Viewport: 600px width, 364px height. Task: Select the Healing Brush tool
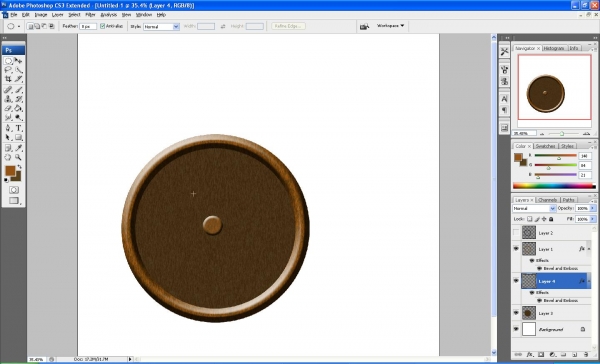pos(8,90)
